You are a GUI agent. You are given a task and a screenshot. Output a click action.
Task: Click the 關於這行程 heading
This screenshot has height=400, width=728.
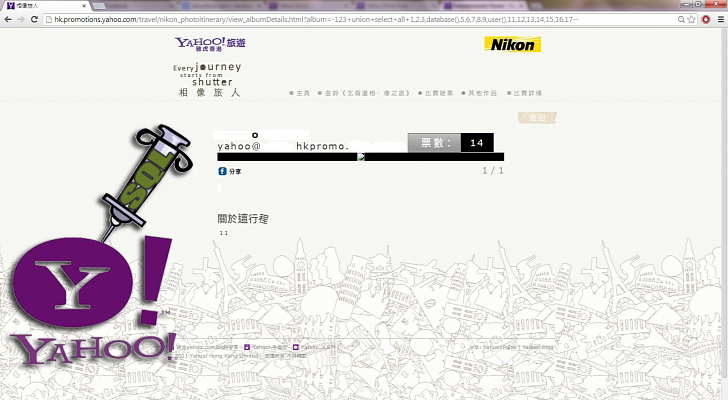pos(243,219)
